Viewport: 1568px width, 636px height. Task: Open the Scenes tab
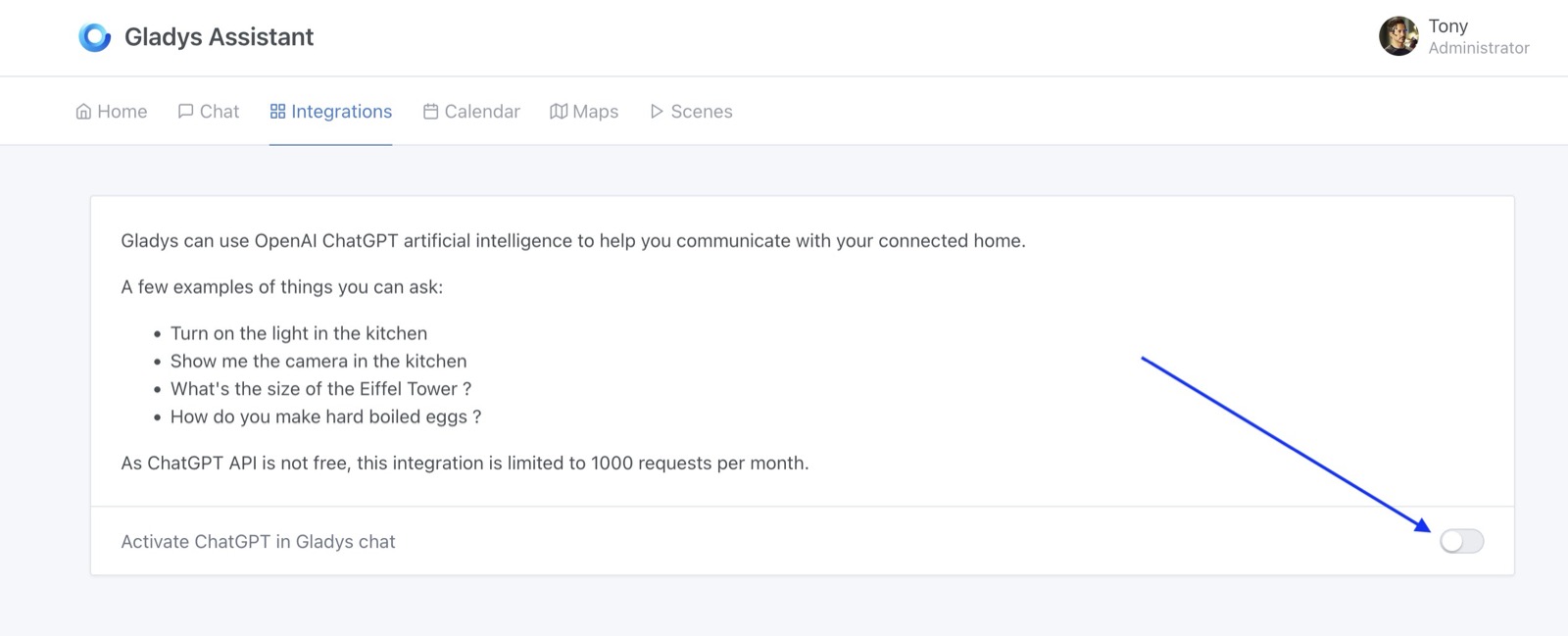[702, 112]
